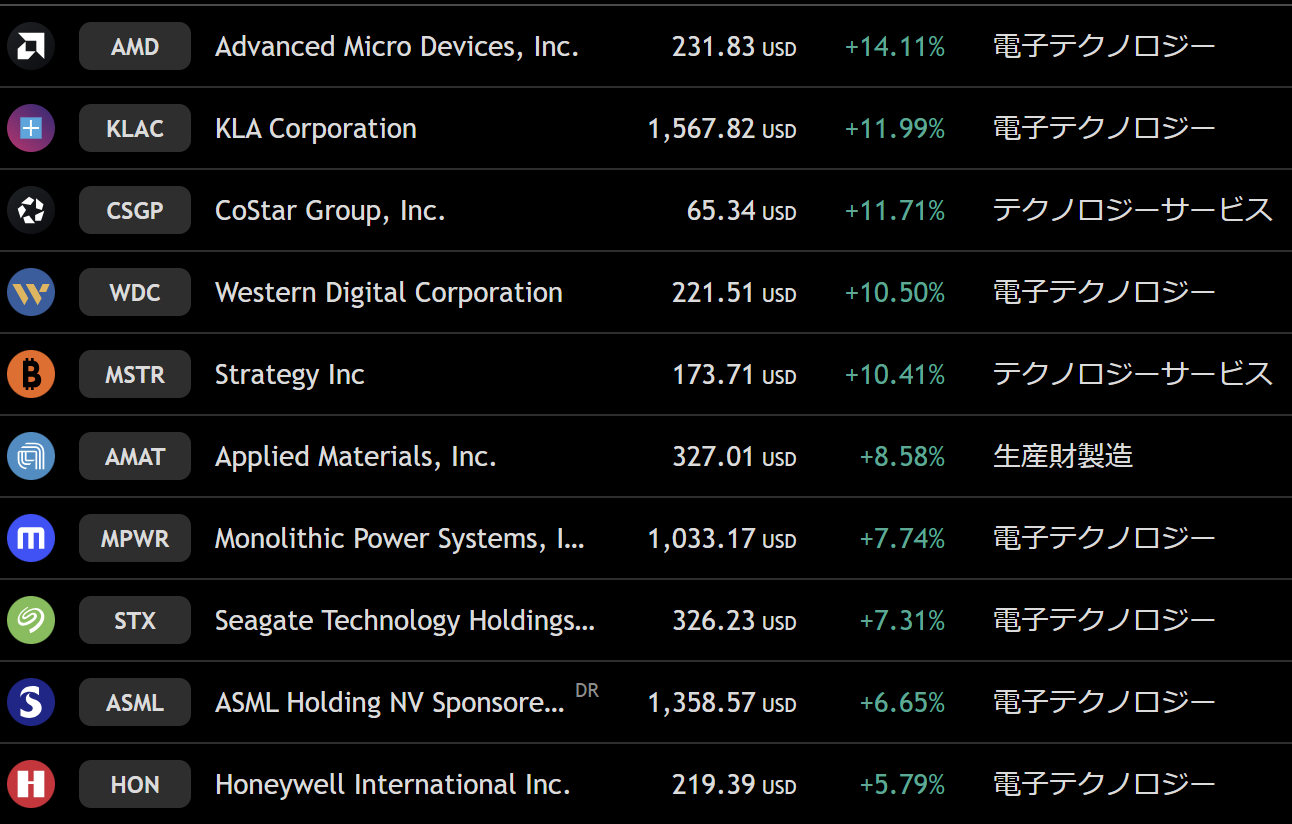The image size is (1292, 824).
Task: Click the Strategy Inc bitcoin logo
Action: [31, 374]
